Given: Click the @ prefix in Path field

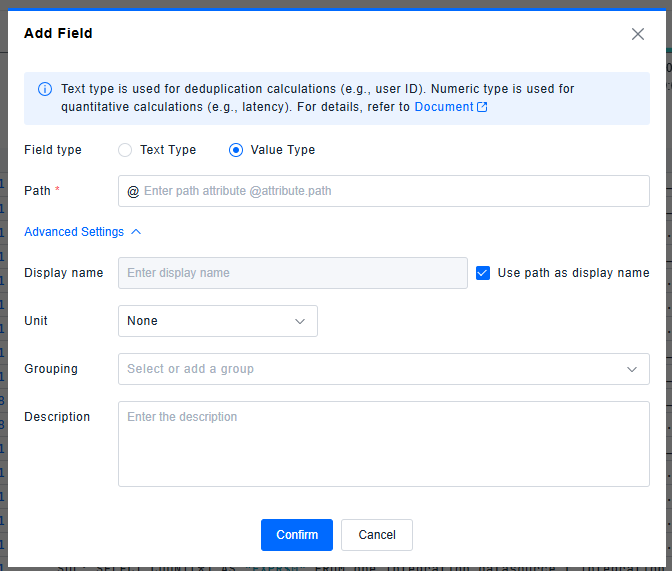Looking at the screenshot, I should click(x=133, y=191).
